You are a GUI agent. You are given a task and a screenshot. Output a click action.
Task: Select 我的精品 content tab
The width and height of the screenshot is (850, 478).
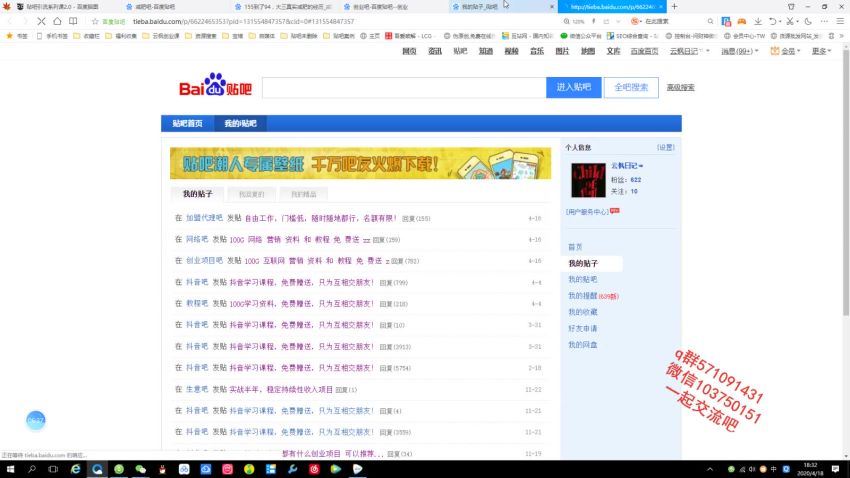[x=304, y=194]
